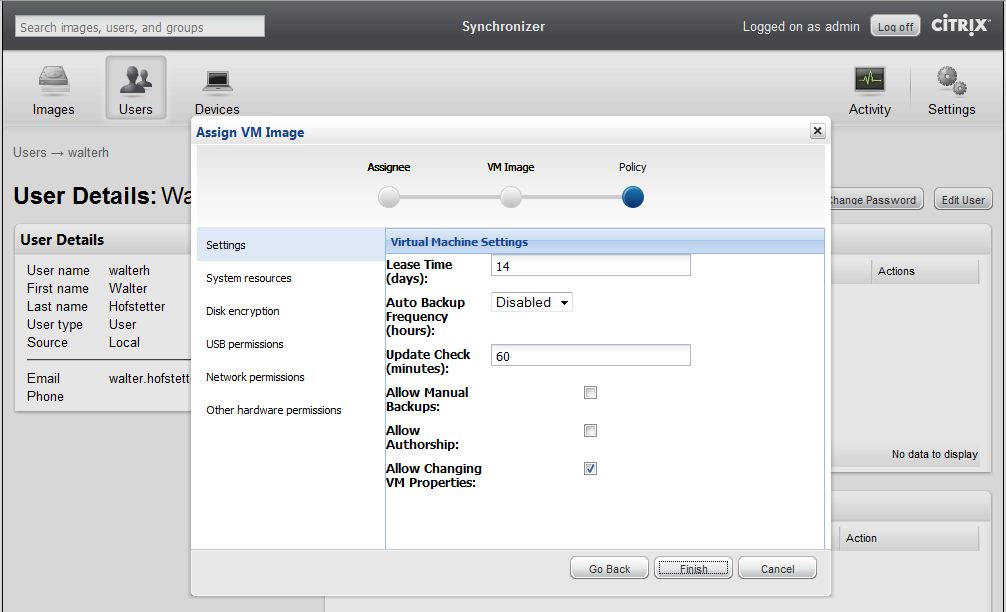Click the Lease Time days field
The width and height of the screenshot is (1006, 612).
click(590, 265)
